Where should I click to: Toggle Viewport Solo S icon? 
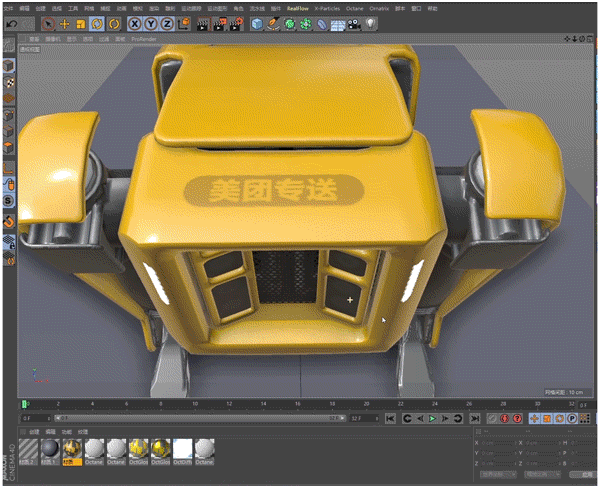click(9, 200)
